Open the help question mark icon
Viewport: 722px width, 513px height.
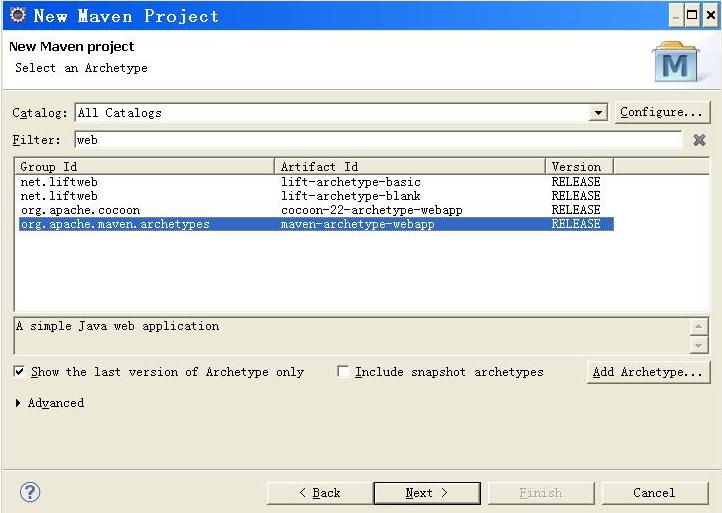(x=30, y=492)
